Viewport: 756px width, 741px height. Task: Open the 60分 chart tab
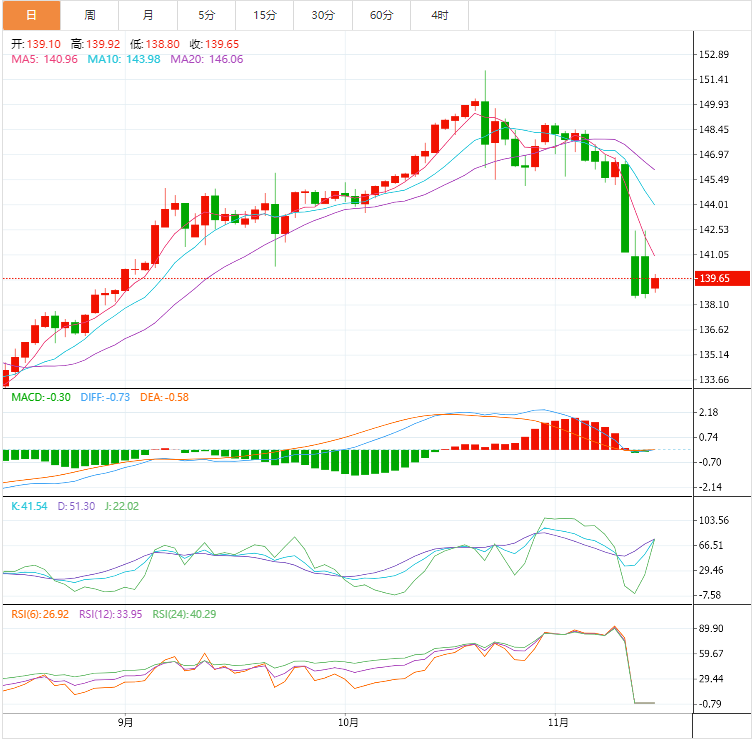pyautogui.click(x=381, y=15)
